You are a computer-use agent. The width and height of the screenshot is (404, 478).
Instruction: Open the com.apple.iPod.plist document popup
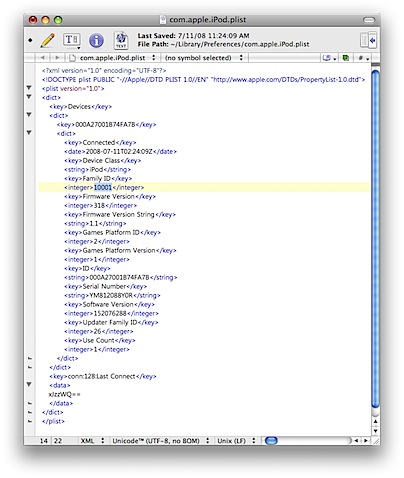click(113, 58)
